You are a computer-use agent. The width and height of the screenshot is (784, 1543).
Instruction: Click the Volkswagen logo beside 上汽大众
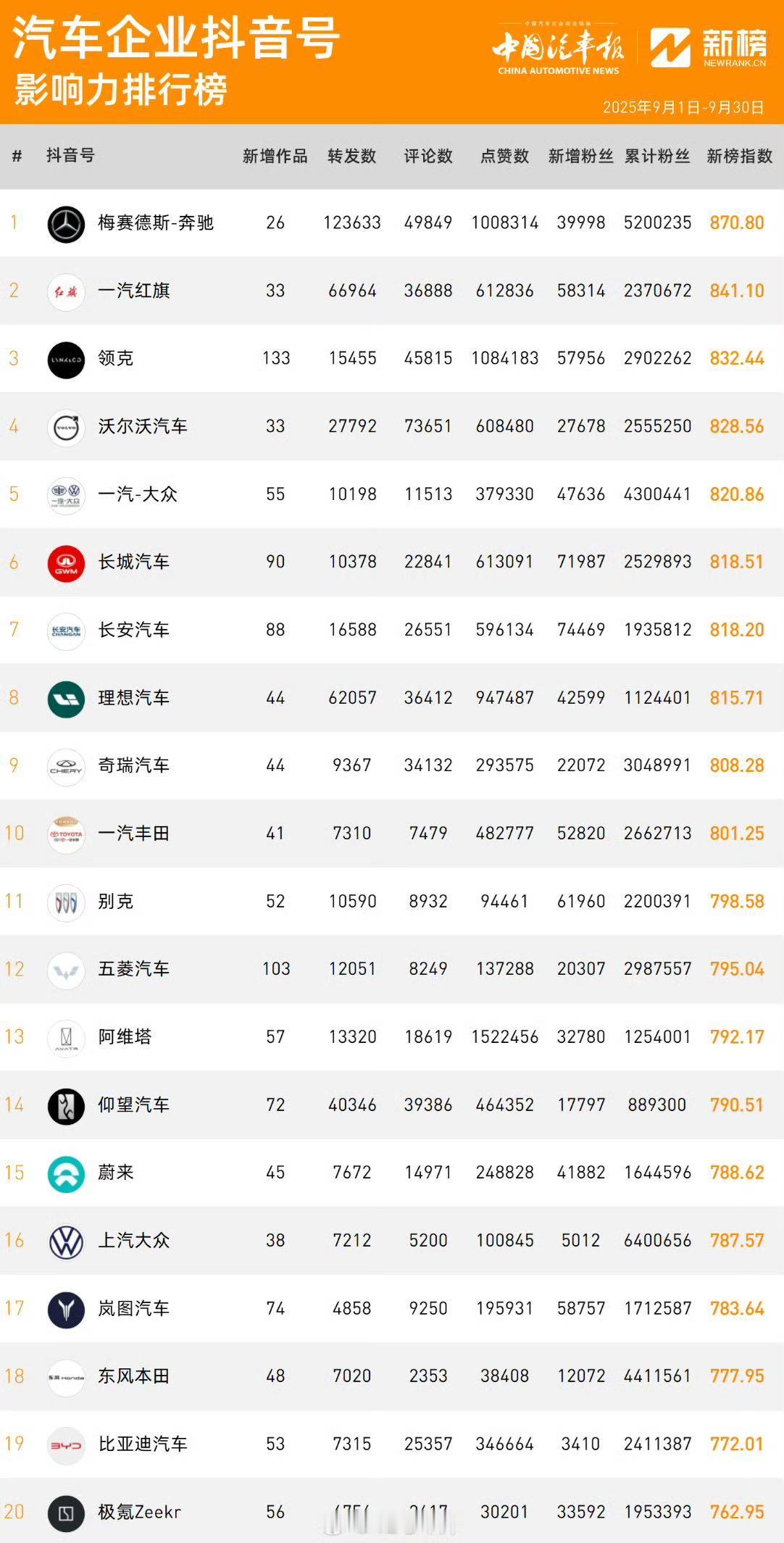[66, 1242]
